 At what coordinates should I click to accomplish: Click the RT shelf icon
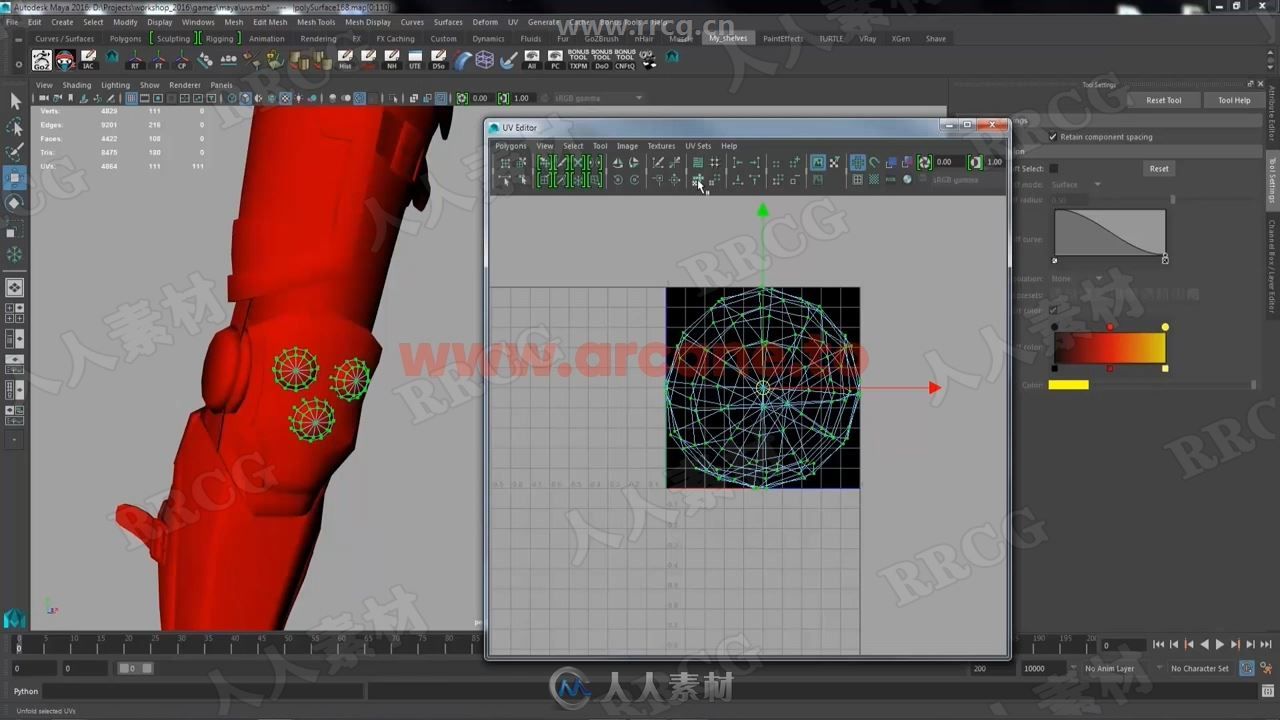[x=135, y=60]
